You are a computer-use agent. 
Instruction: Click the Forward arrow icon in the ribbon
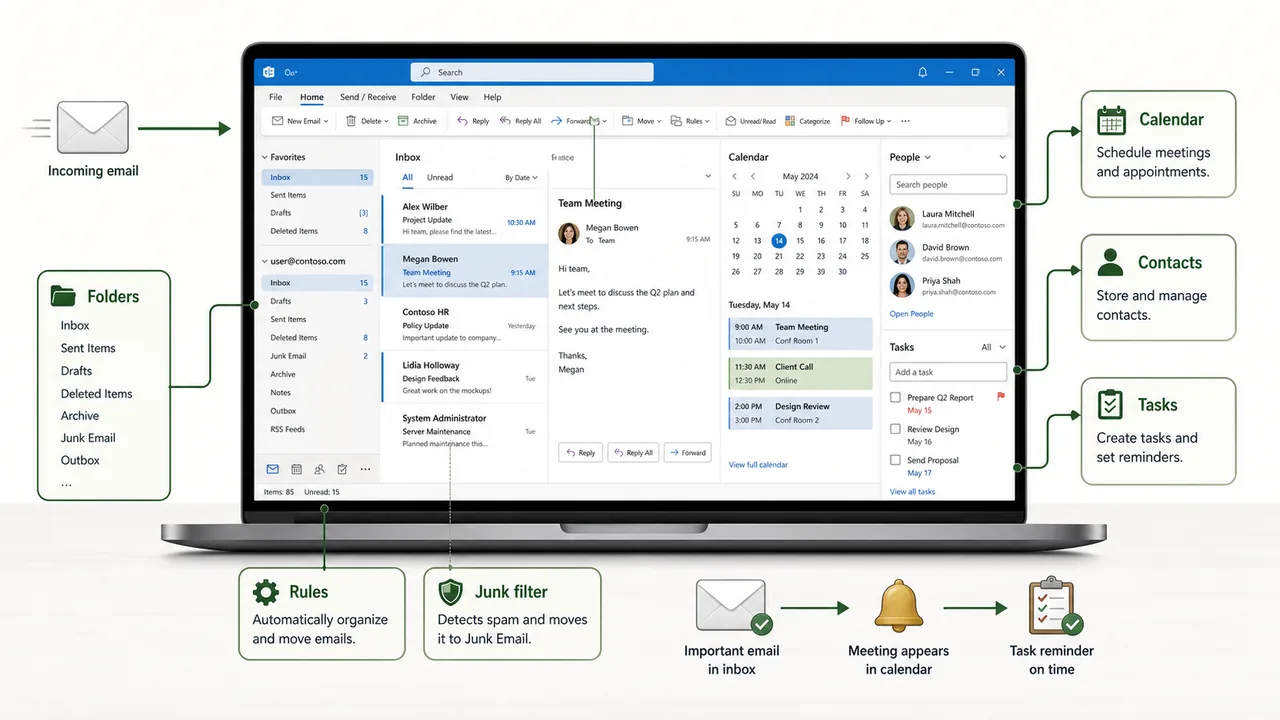pyautogui.click(x=557, y=121)
